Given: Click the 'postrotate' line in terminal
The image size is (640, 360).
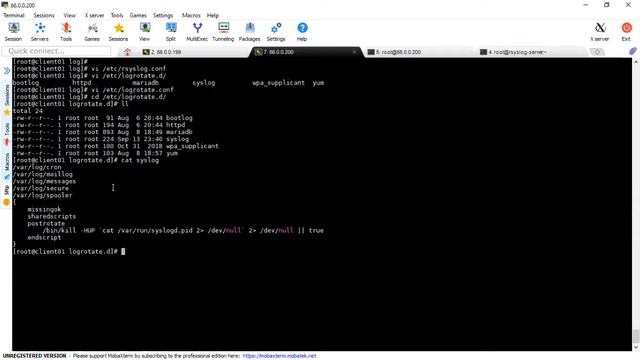Looking at the screenshot, I should tap(46, 223).
